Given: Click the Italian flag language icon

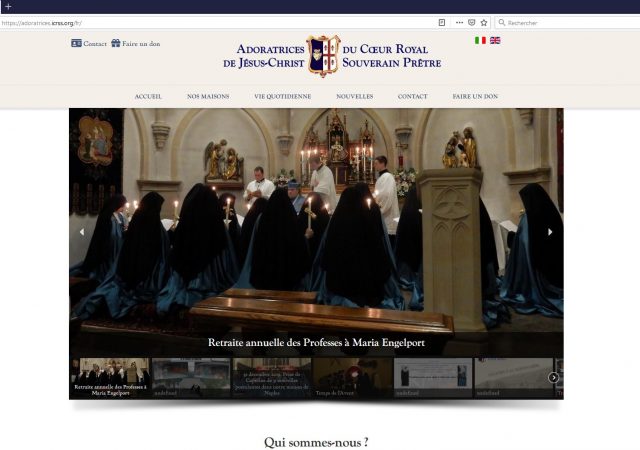Looking at the screenshot, I should point(480,41).
